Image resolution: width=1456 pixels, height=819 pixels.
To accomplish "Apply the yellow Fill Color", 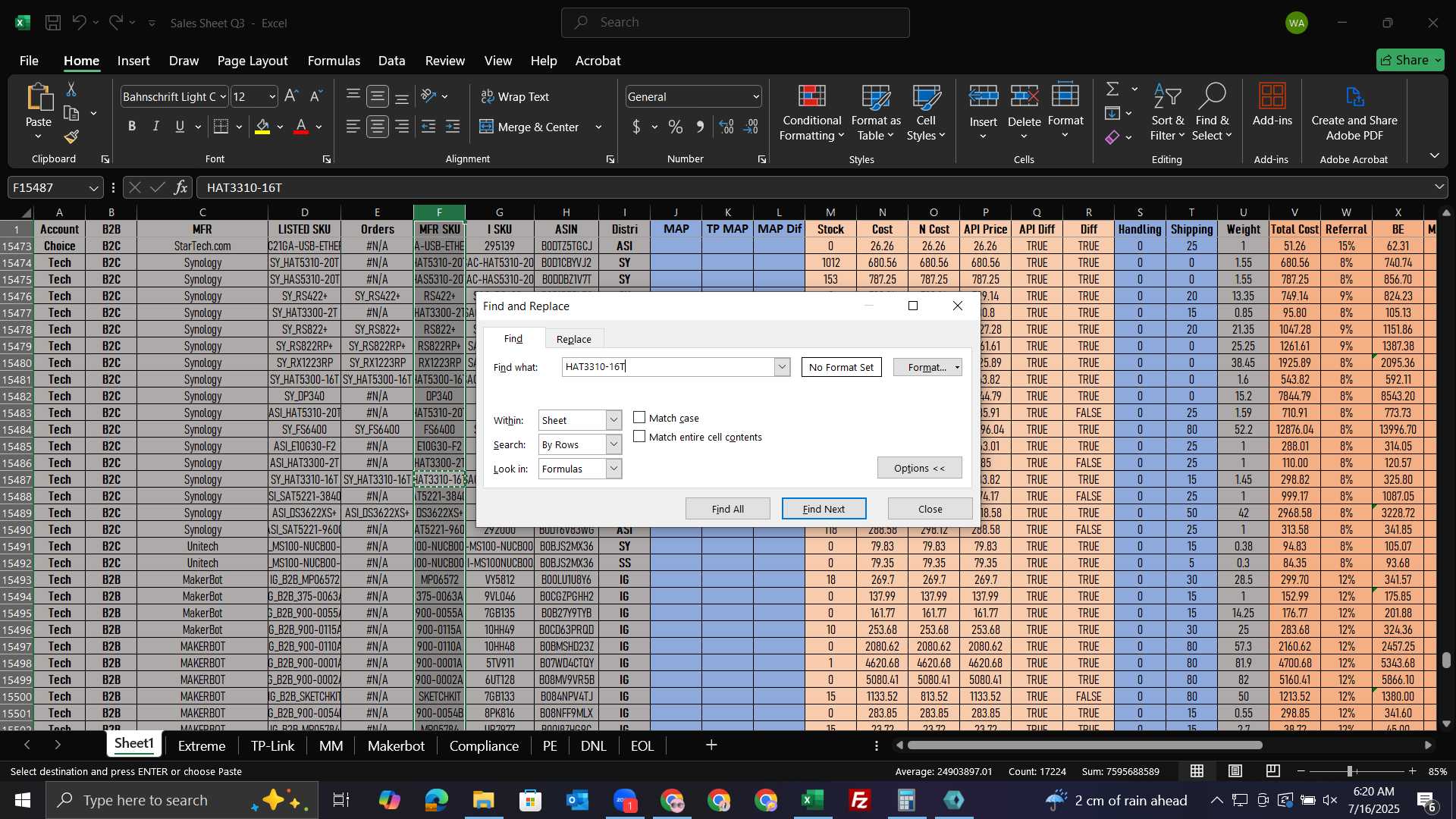I will (262, 127).
